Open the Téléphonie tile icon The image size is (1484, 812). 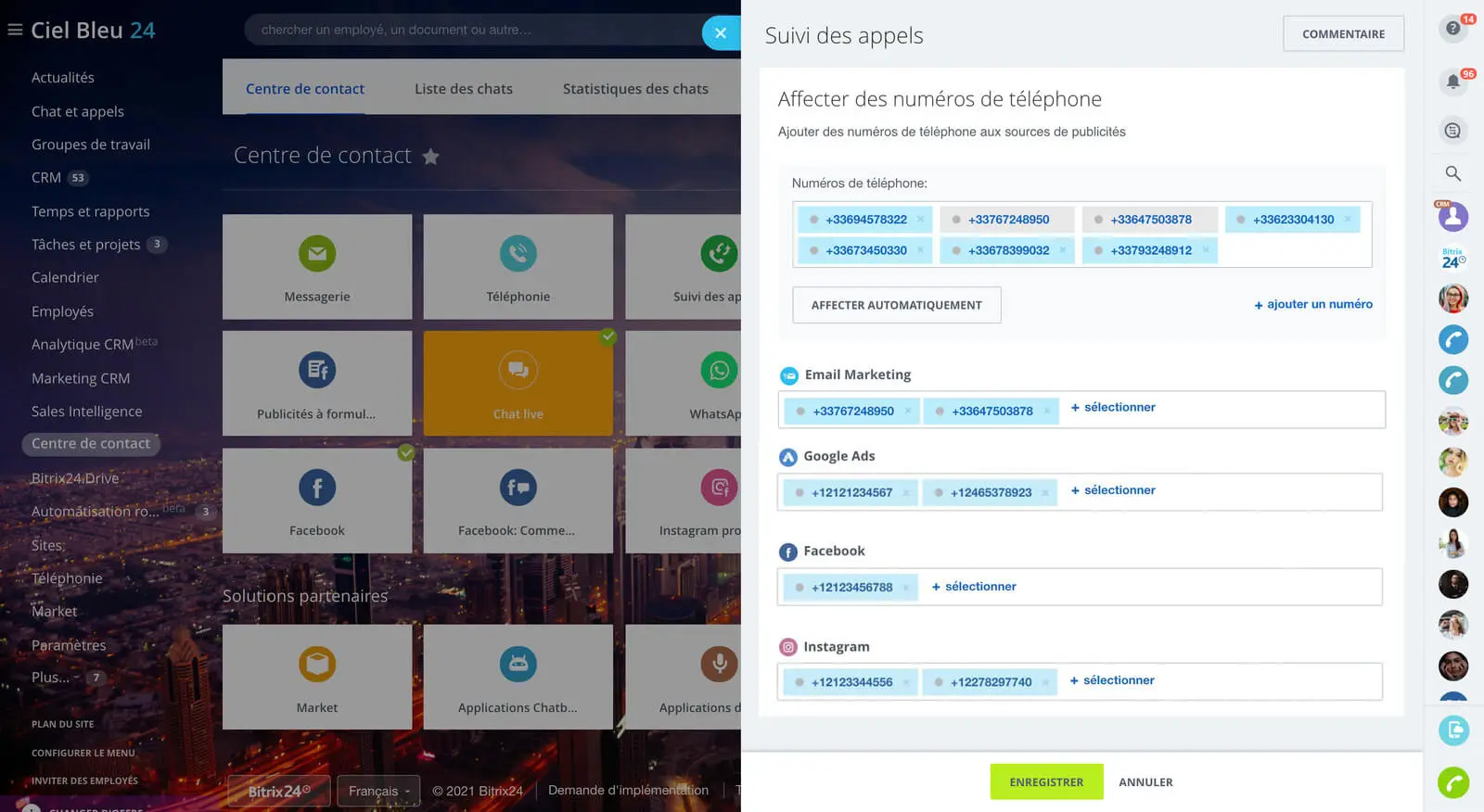pos(518,253)
